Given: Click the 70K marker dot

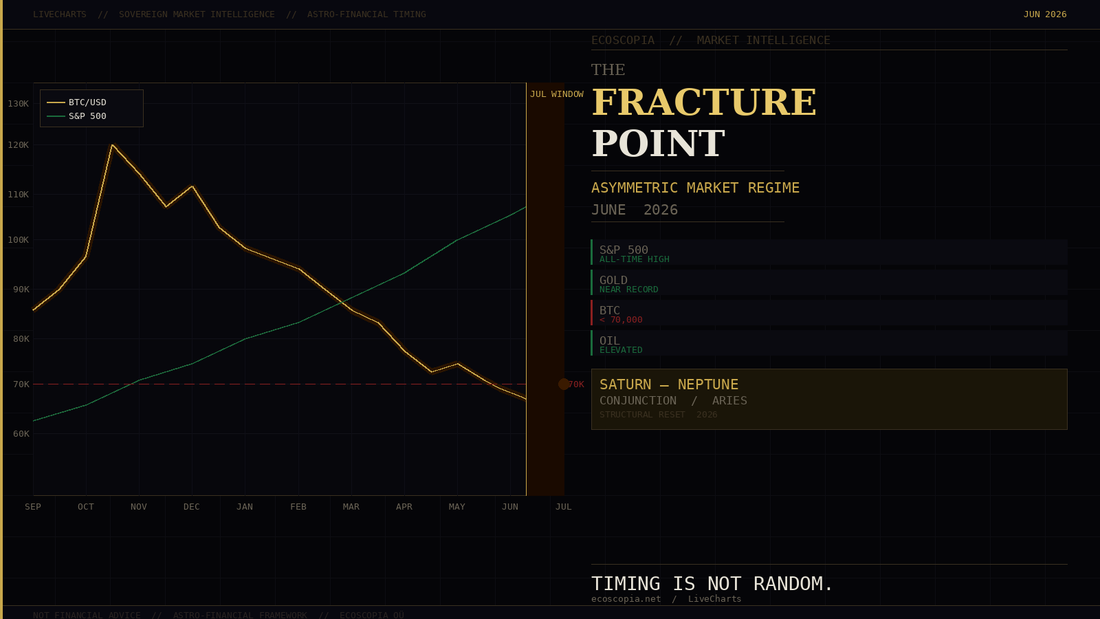Looking at the screenshot, I should click(564, 384).
